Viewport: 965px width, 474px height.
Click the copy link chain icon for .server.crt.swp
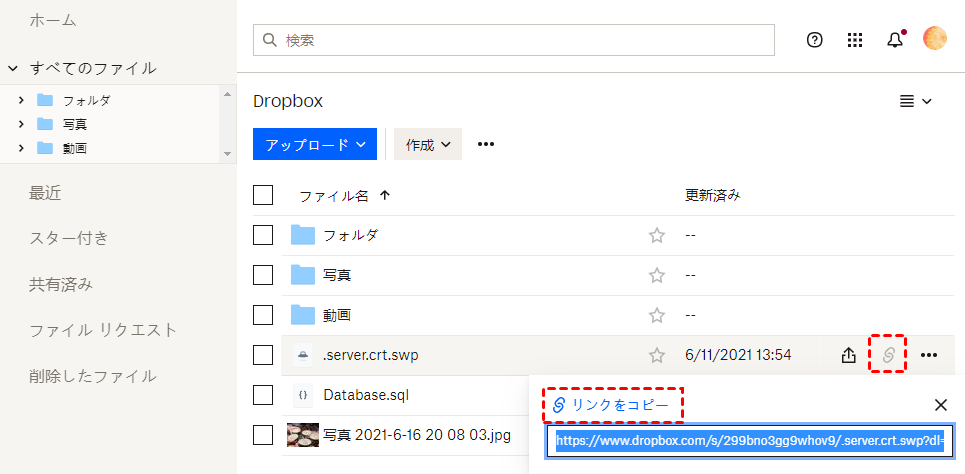888,355
